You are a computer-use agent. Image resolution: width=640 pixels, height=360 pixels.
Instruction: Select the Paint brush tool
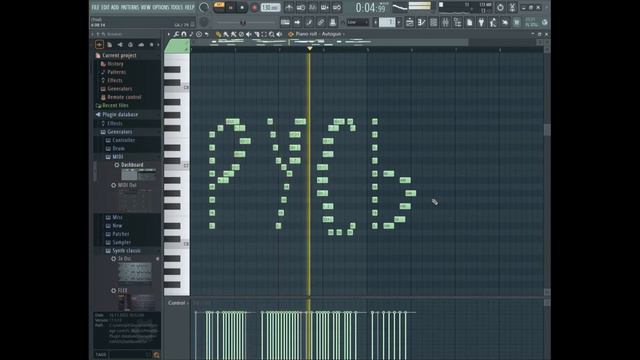226,34
